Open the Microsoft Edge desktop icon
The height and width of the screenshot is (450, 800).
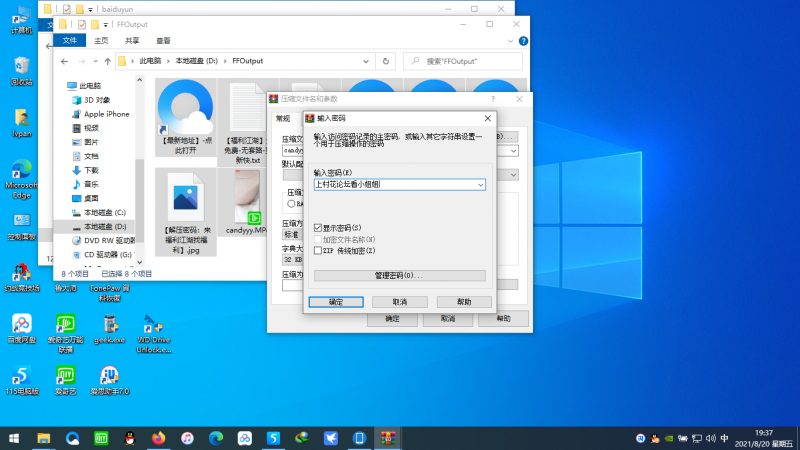[x=21, y=169]
